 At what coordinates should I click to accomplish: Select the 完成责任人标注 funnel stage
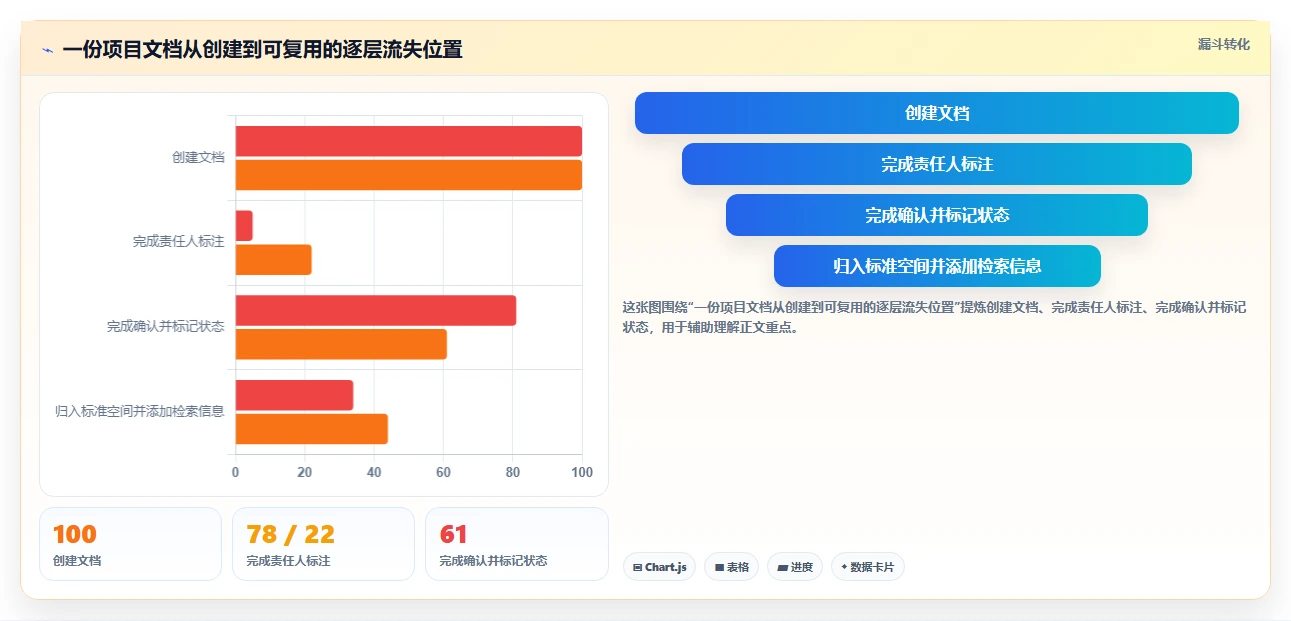(937, 164)
